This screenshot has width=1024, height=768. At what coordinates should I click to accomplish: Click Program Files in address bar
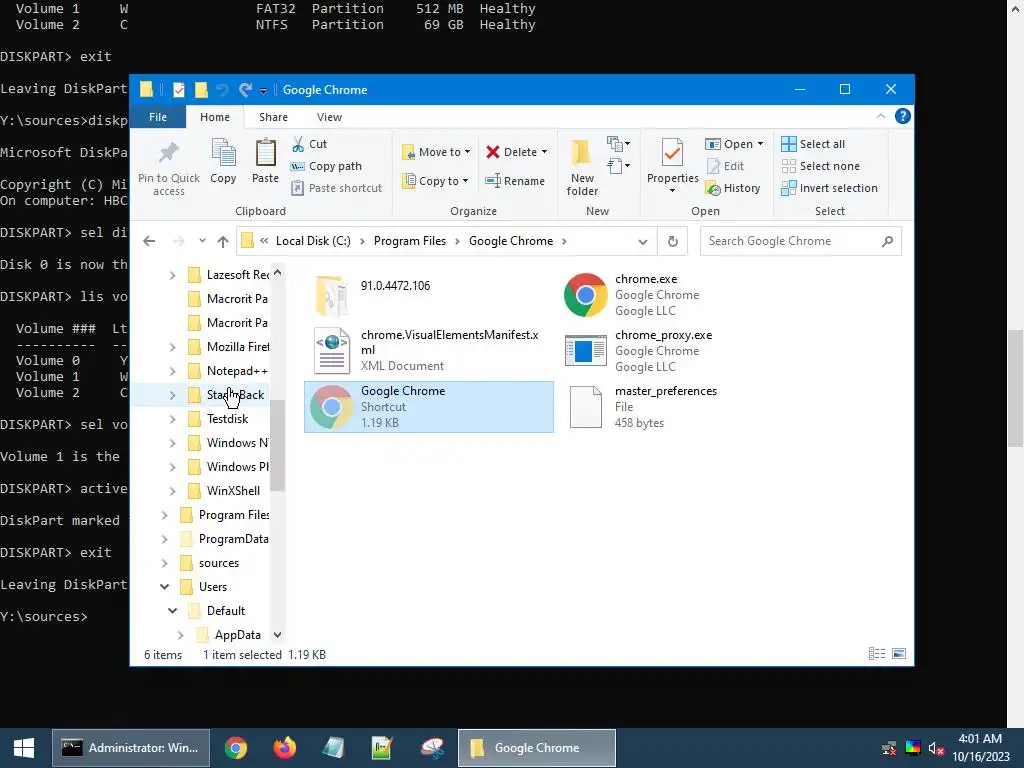pos(409,241)
